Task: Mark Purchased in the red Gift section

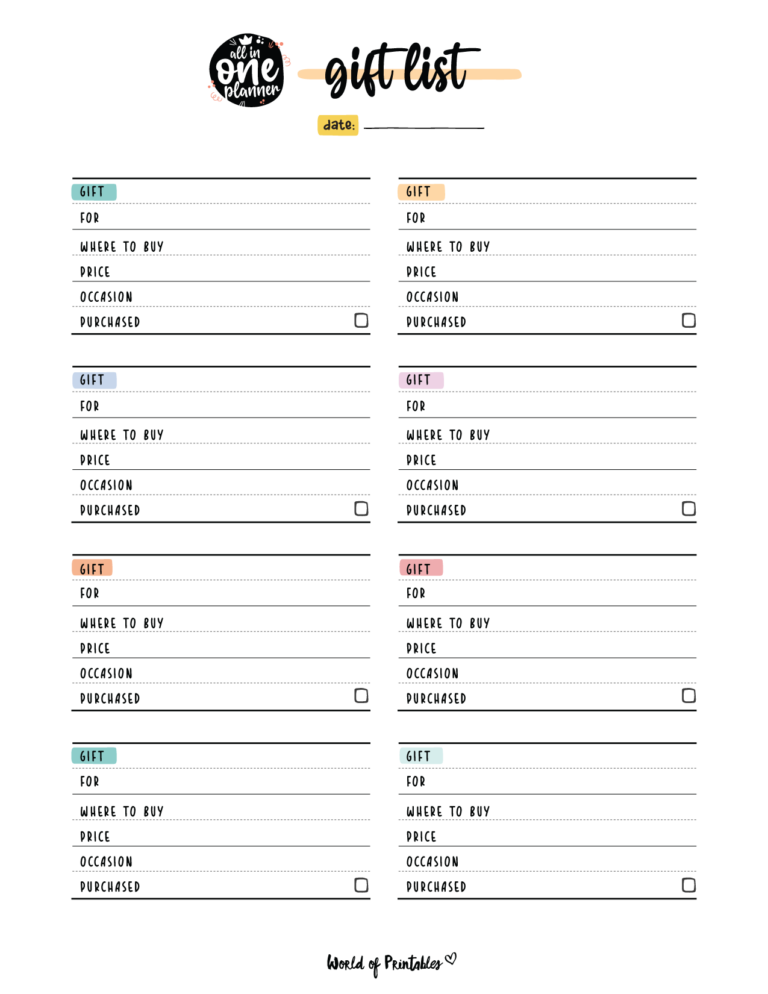Action: [x=688, y=696]
